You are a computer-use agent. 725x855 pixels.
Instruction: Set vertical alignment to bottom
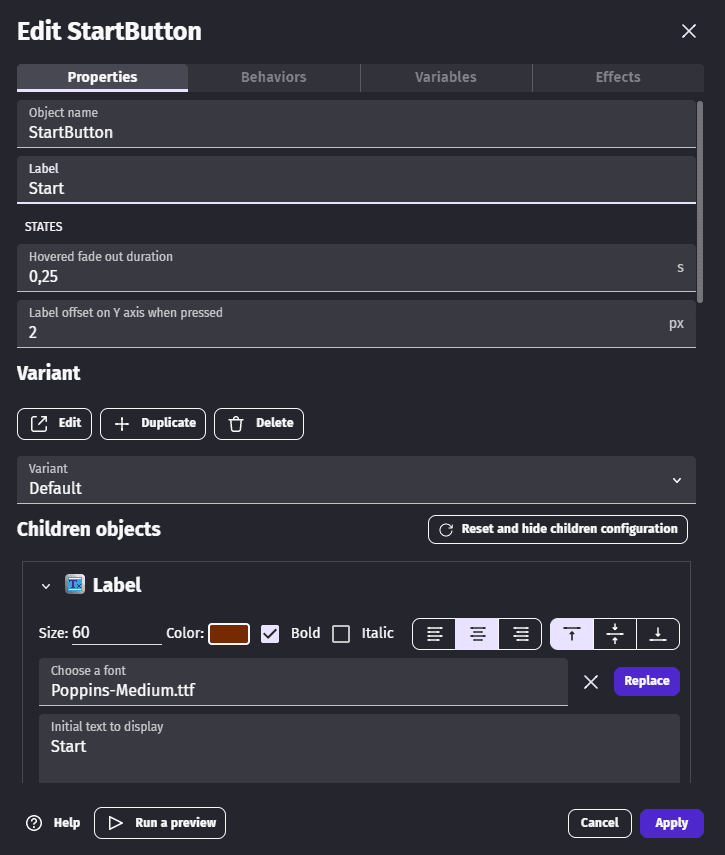658,634
